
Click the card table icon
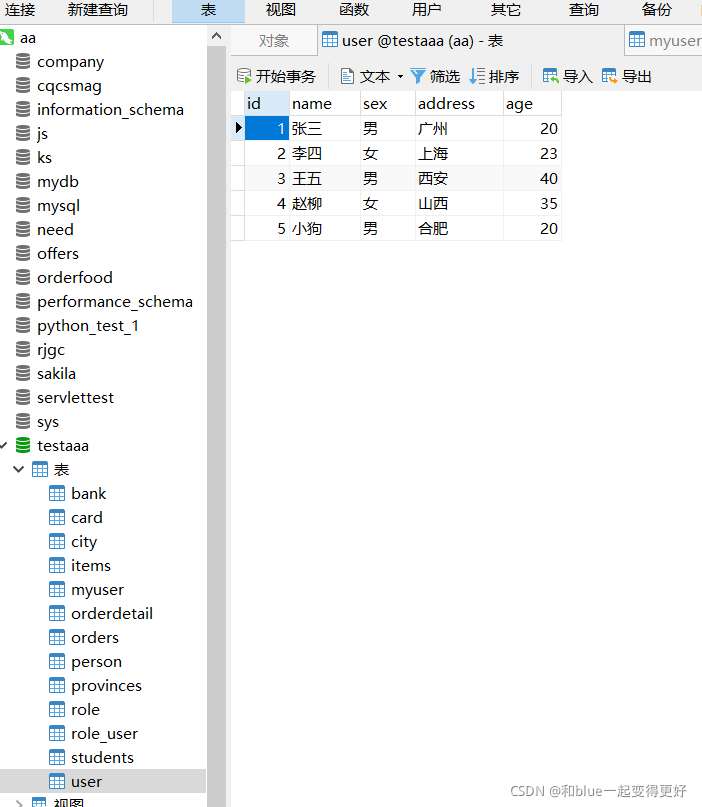[57, 518]
